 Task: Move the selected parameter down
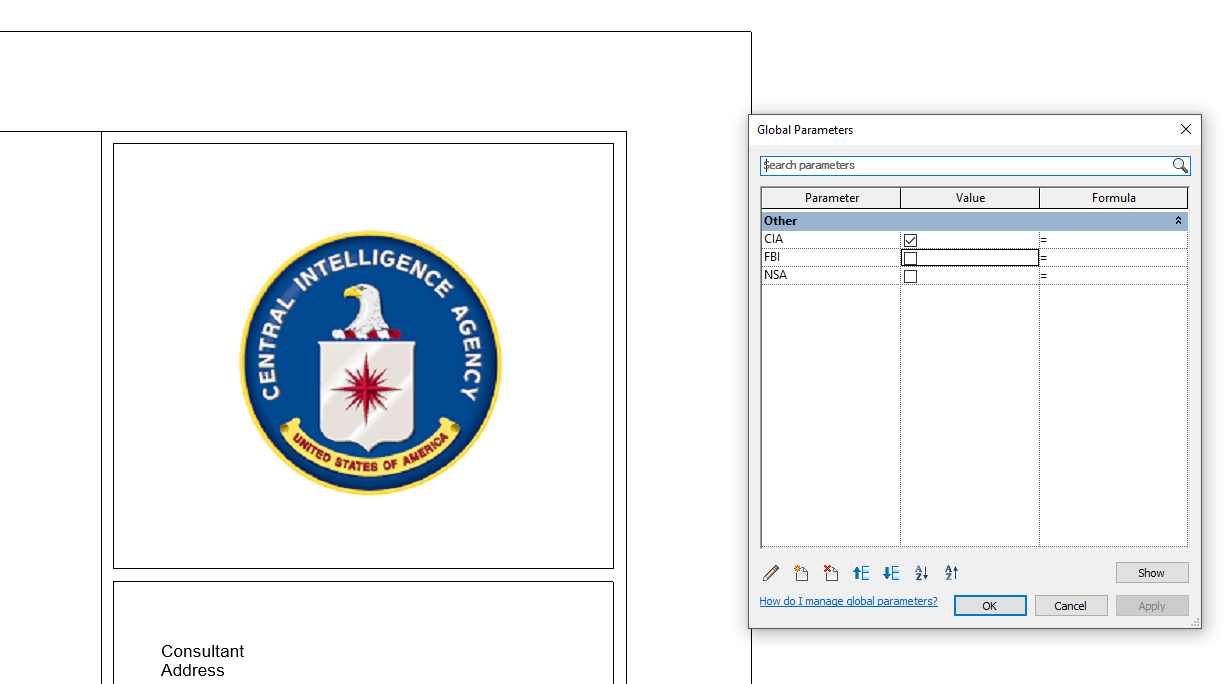pyautogui.click(x=891, y=572)
